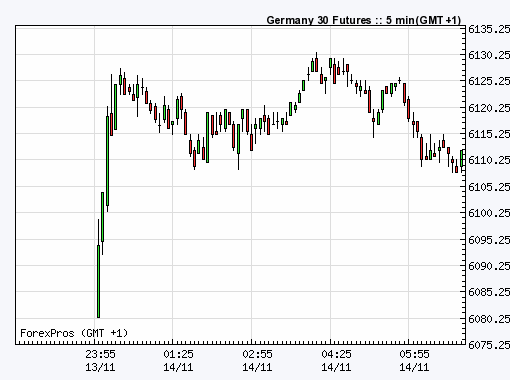Click the time label 04:25 14/11
The height and width of the screenshot is (380, 510).
pos(336,361)
